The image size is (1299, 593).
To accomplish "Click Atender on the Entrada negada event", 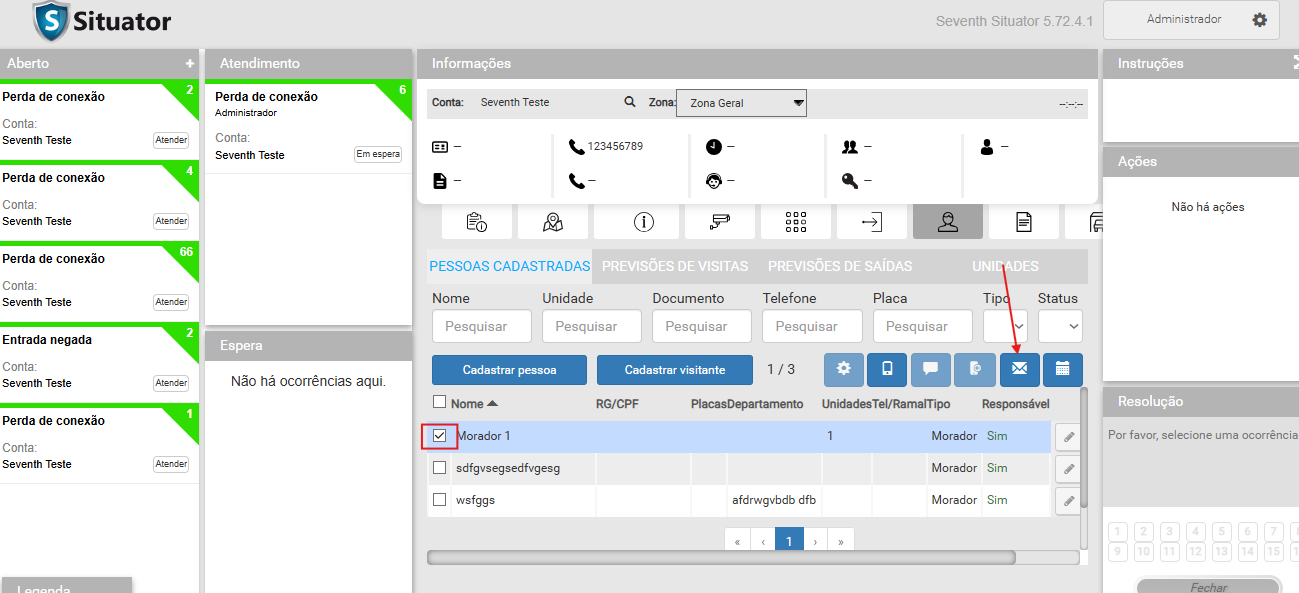I will tap(171, 383).
